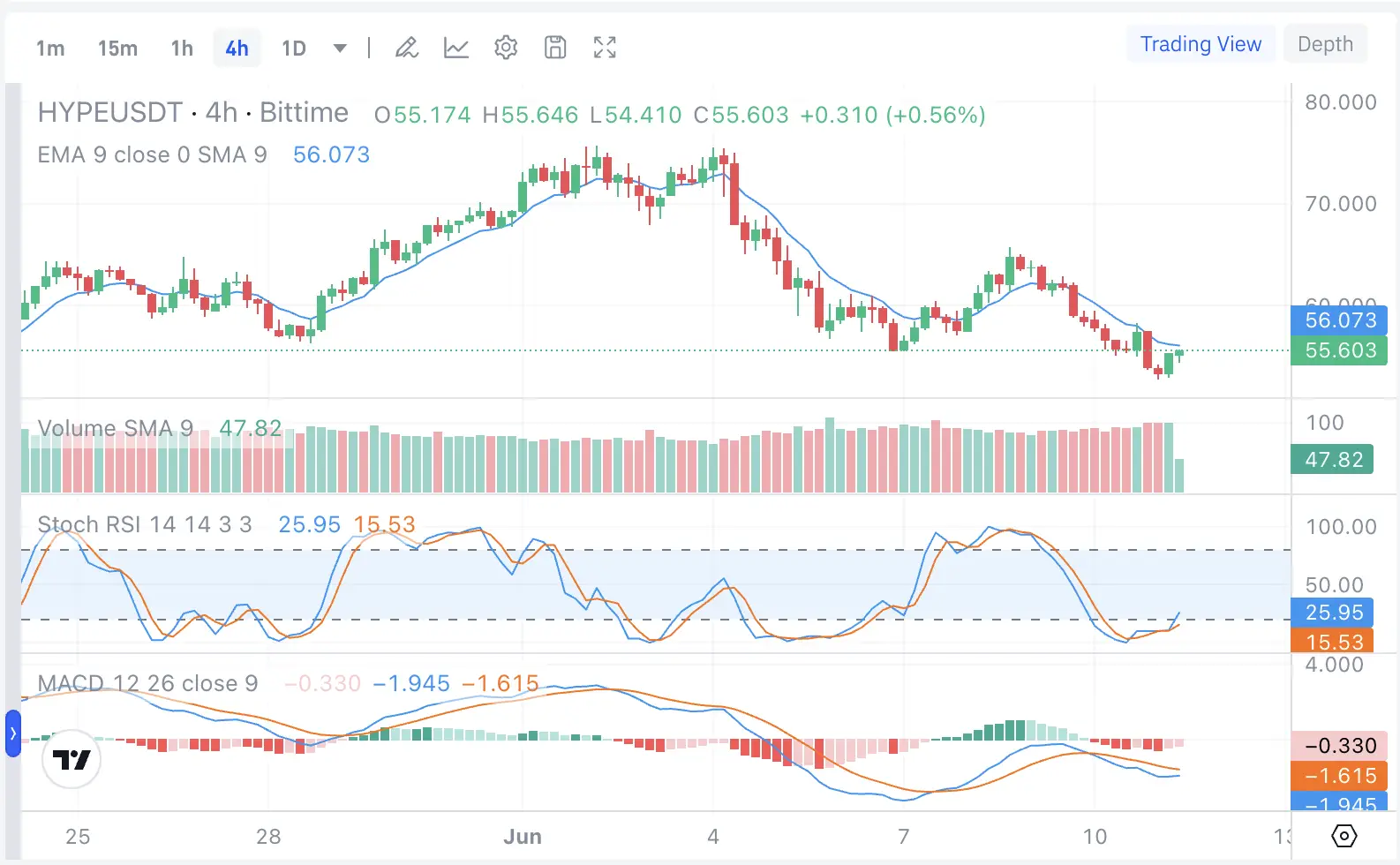1400x865 pixels.
Task: Click the Jun date on time axis
Action: 523,837
